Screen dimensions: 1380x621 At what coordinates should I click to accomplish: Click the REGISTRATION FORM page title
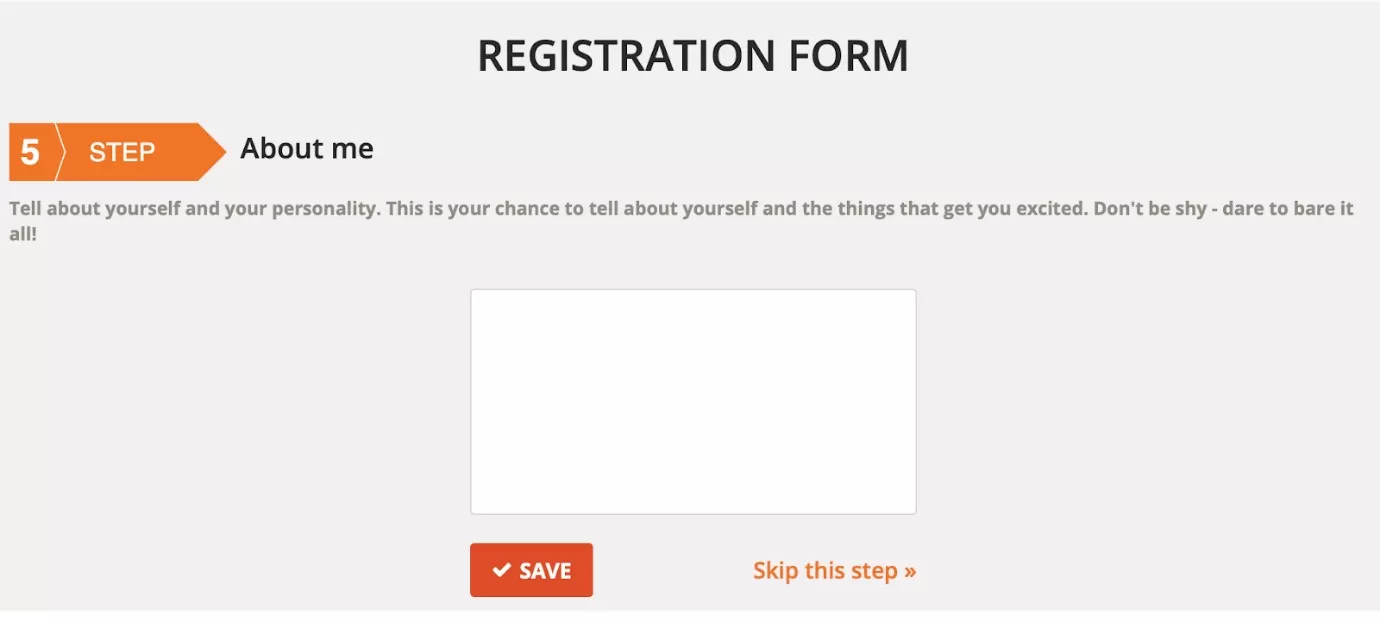693,56
